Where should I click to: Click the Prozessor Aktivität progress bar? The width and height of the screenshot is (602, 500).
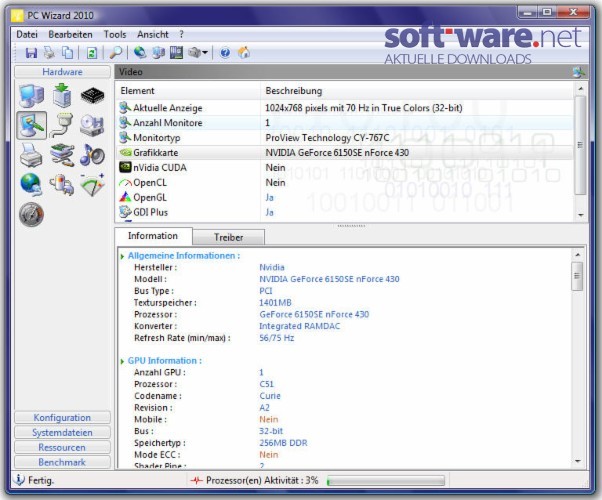tap(386, 481)
